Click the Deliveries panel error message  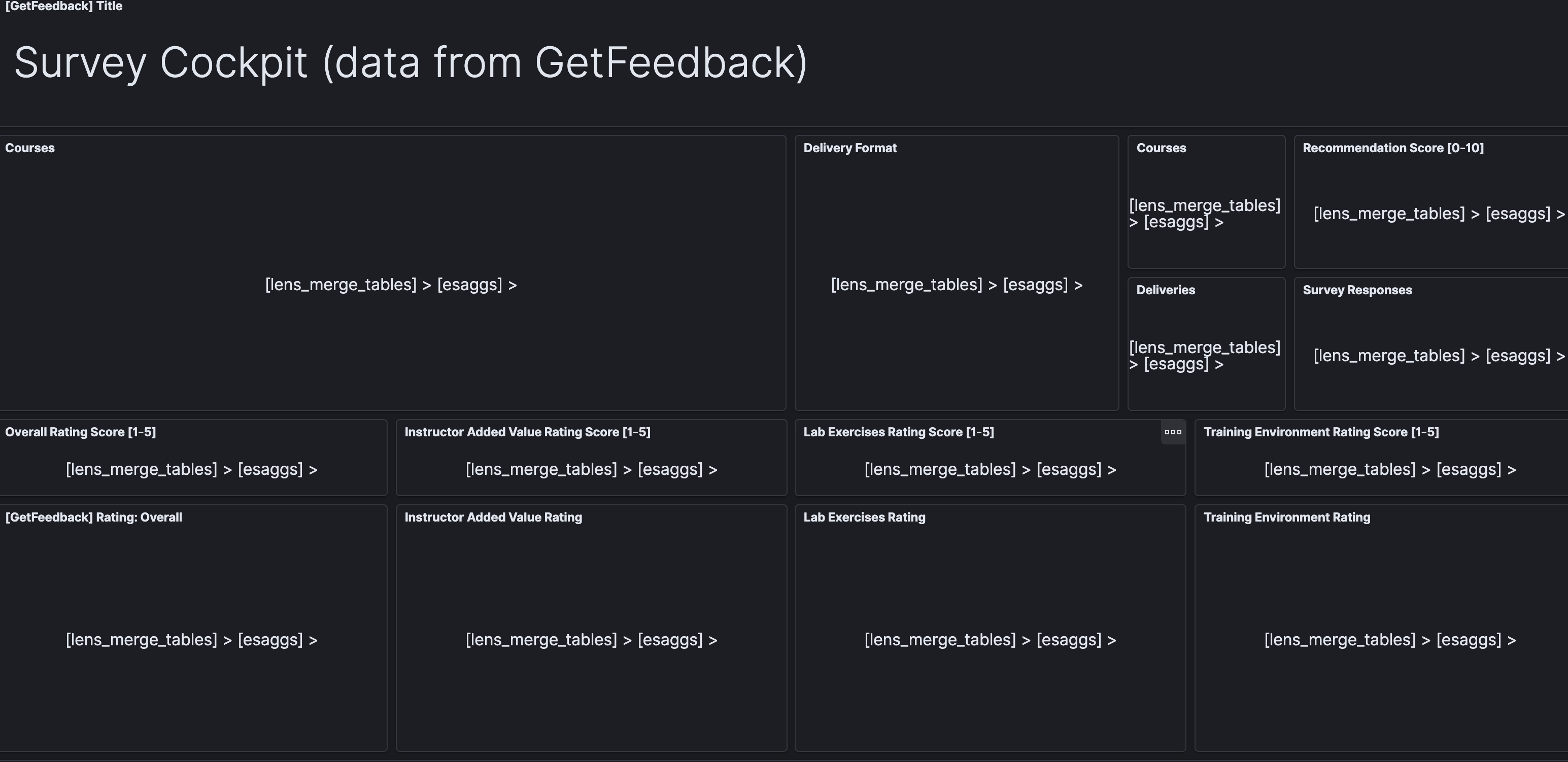pos(1204,356)
